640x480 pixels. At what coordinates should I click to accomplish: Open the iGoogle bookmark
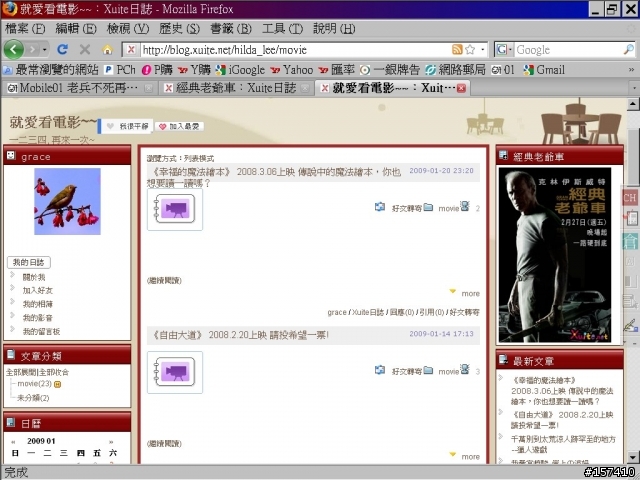point(240,70)
